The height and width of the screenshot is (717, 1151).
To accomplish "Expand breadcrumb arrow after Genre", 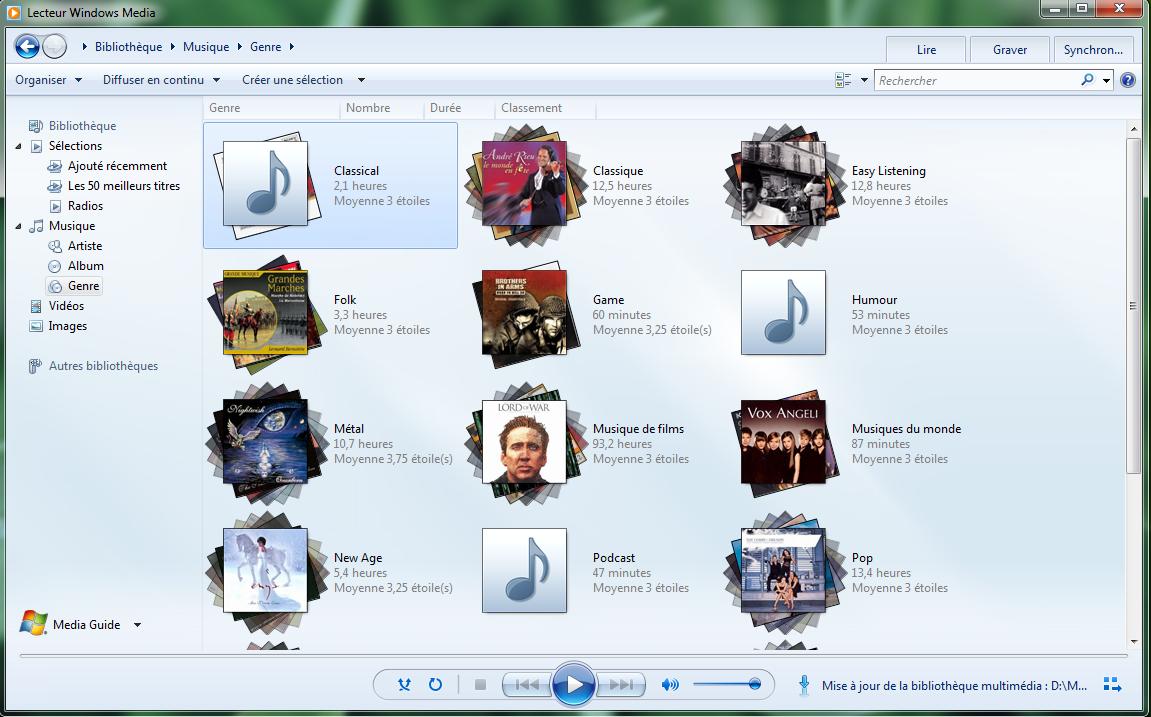I will pyautogui.click(x=291, y=47).
